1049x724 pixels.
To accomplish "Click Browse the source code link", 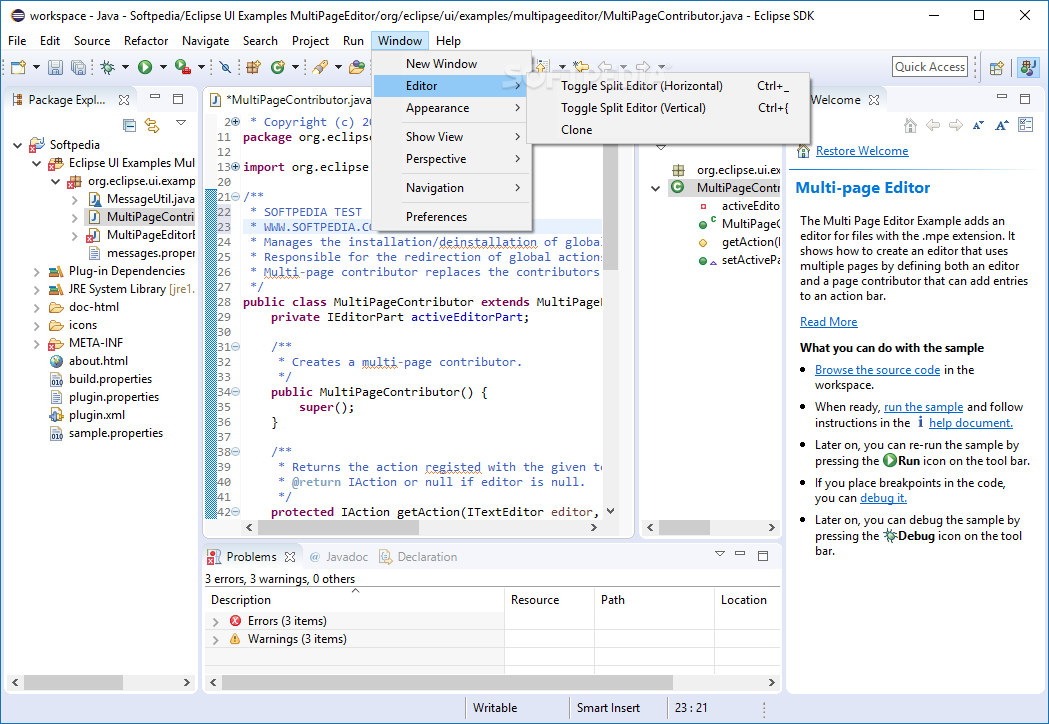I will coord(877,370).
